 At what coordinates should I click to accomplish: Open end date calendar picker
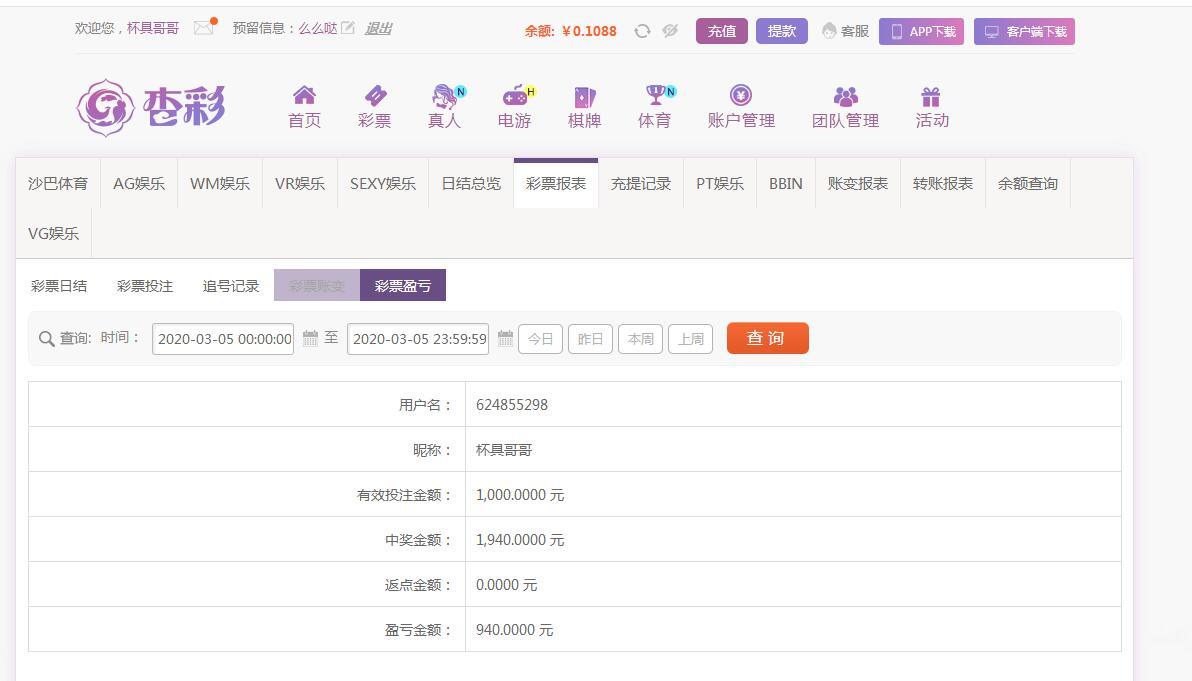tap(505, 339)
